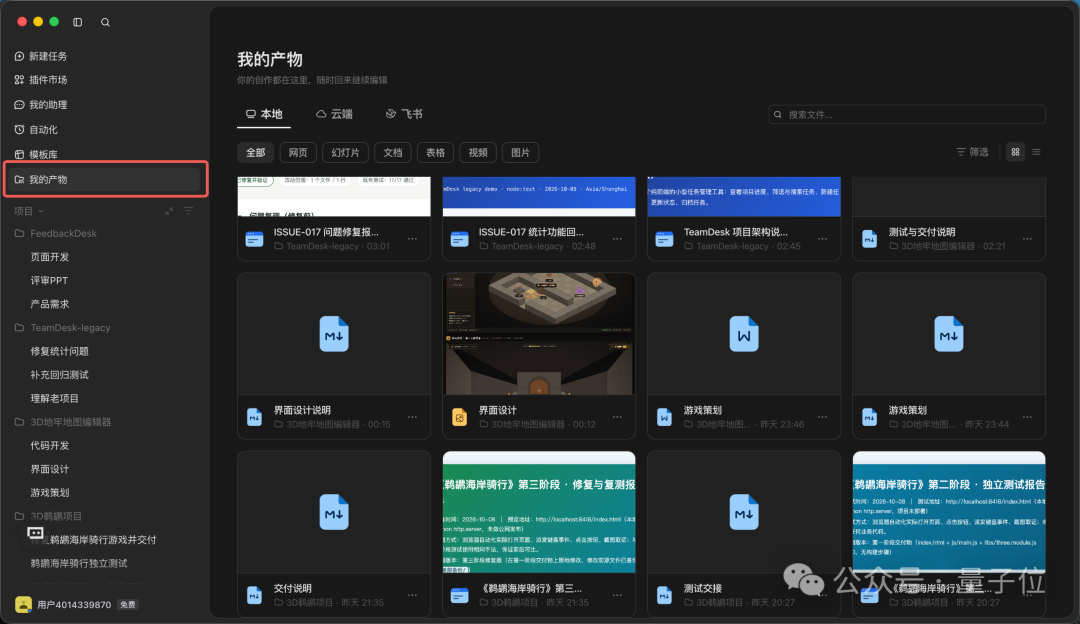Filter by 网页 type

[x=298, y=152]
